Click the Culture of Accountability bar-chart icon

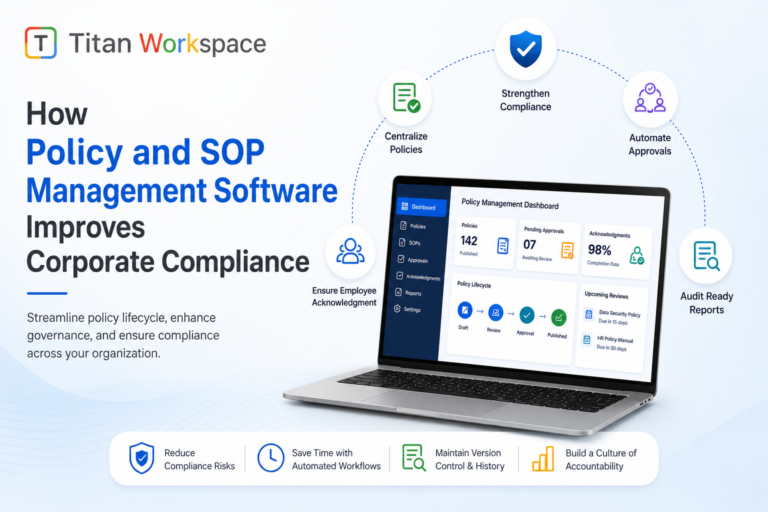tap(543, 459)
